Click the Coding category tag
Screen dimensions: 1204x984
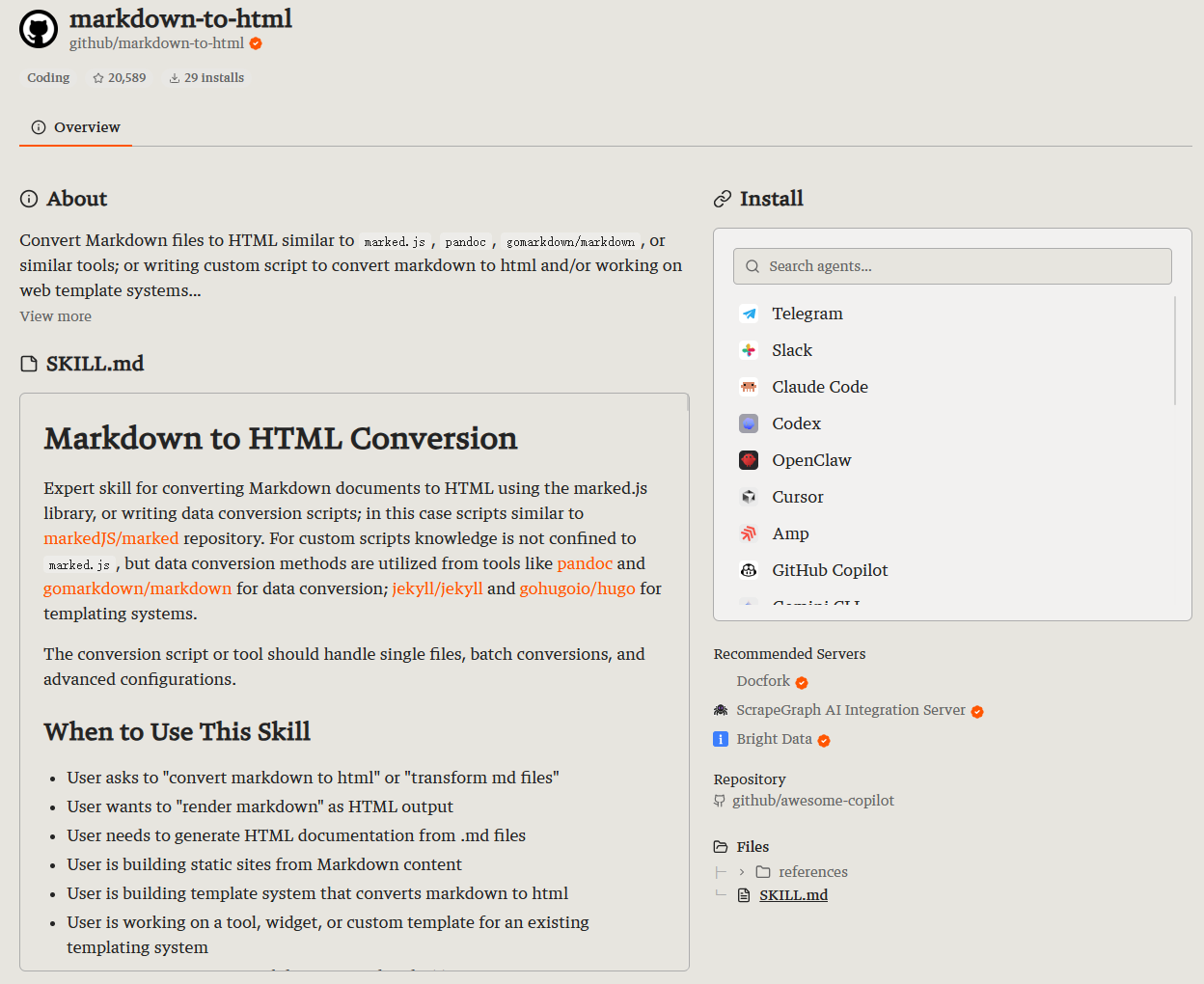coord(48,78)
